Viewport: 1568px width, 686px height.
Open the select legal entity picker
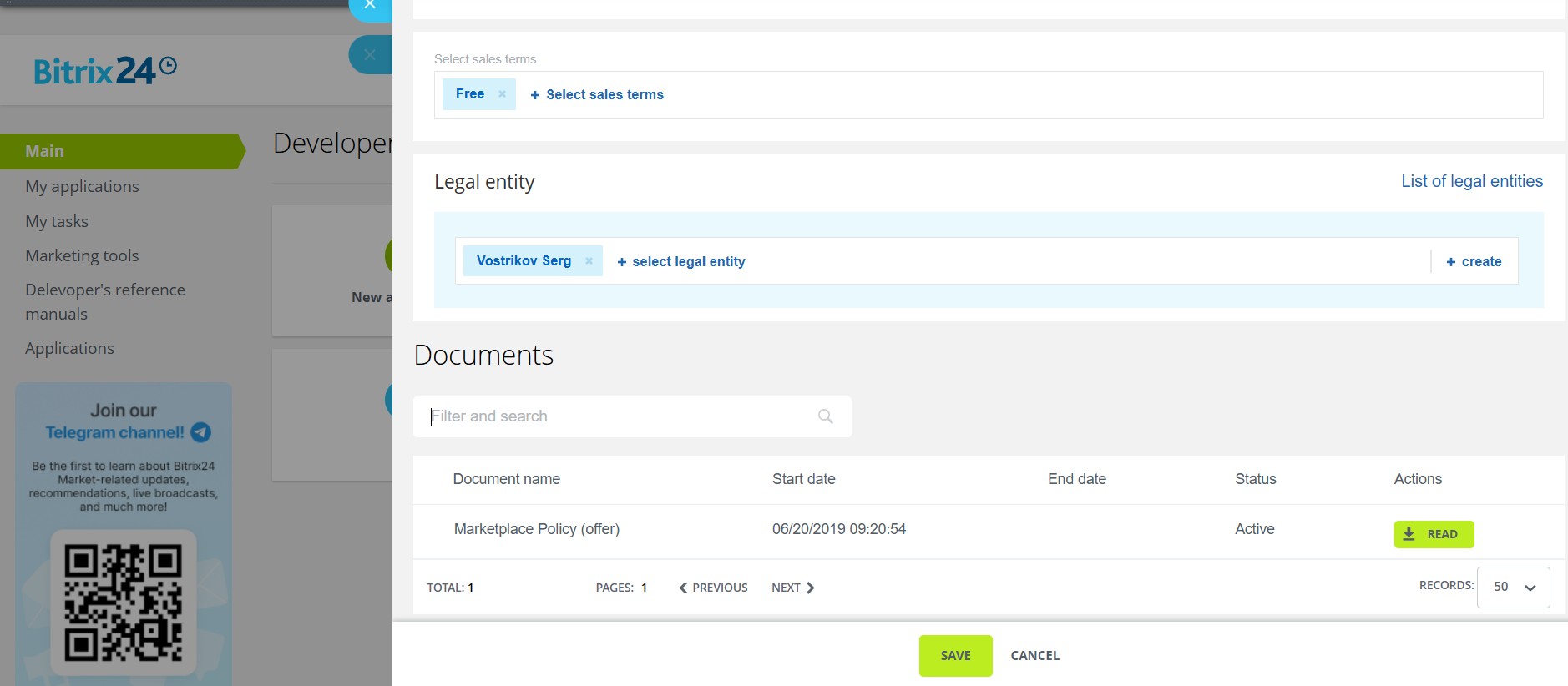680,262
